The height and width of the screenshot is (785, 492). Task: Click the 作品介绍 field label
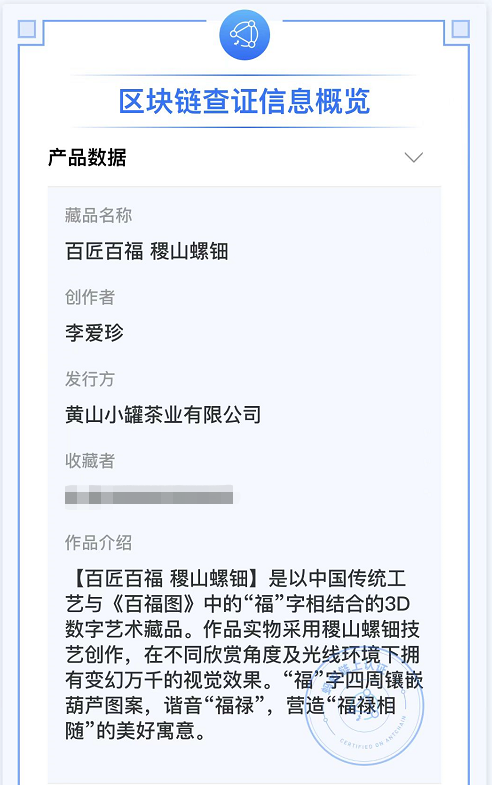coord(99,542)
